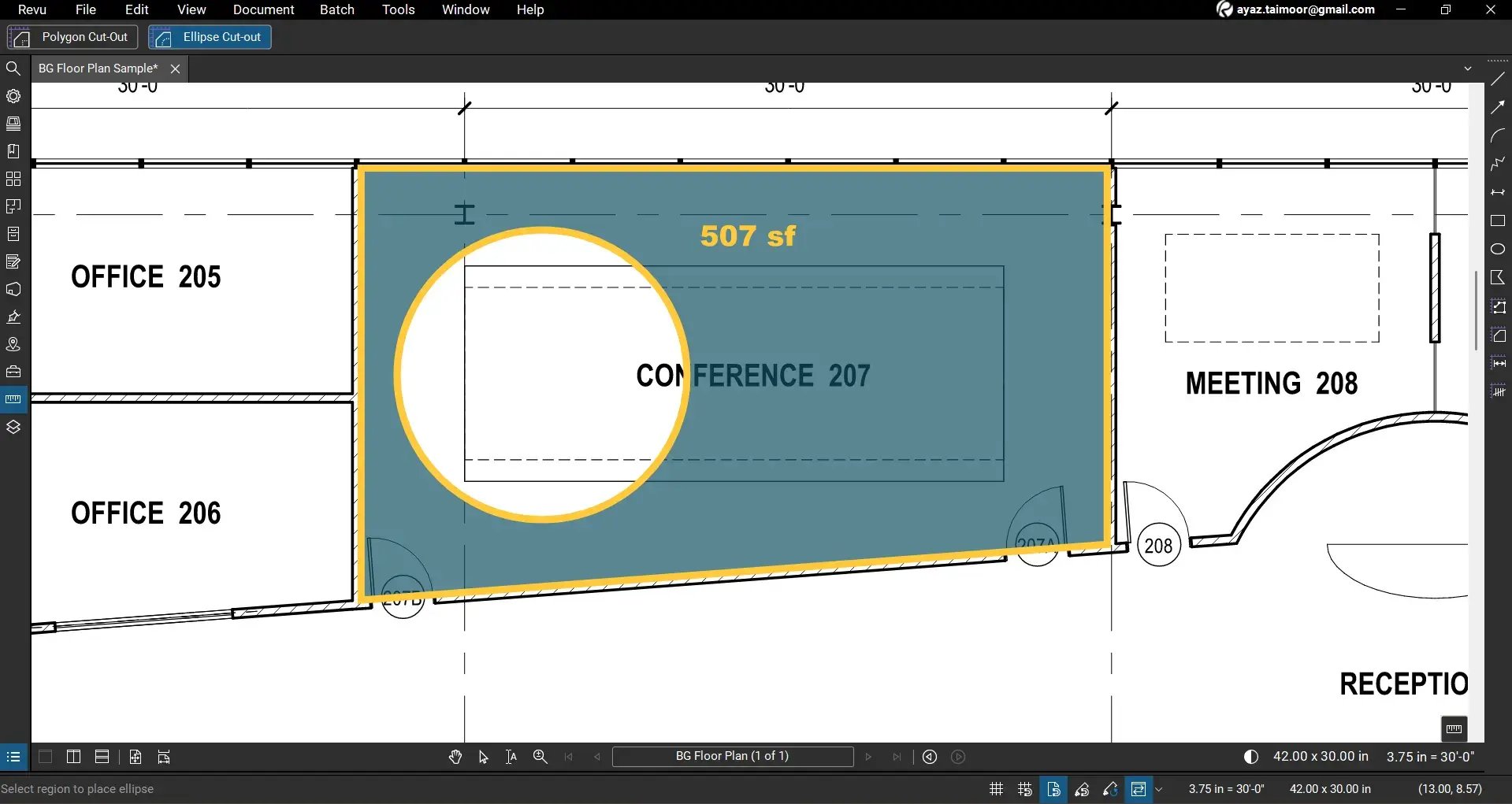Expand the Sync dropdown arrow

(x=1159, y=789)
